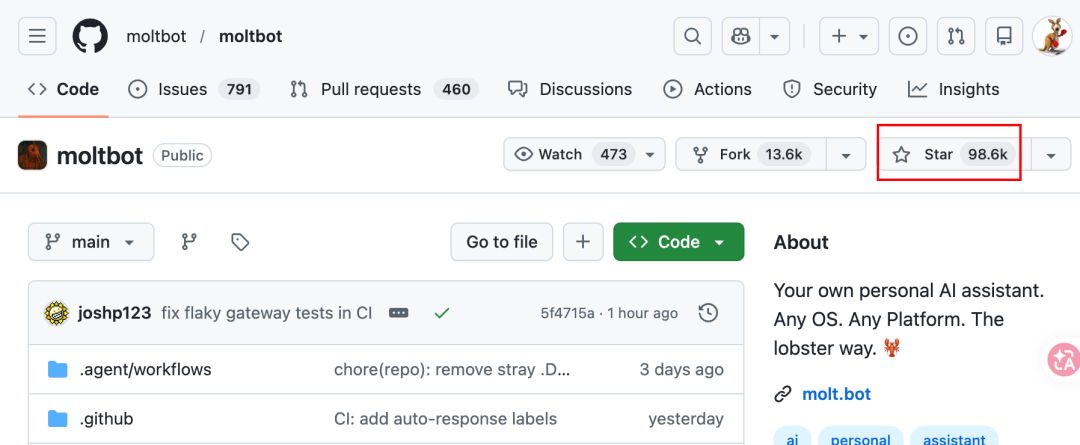Viewport: 1080px width, 445px height.
Task: Click the Go to file button
Action: (x=502, y=242)
